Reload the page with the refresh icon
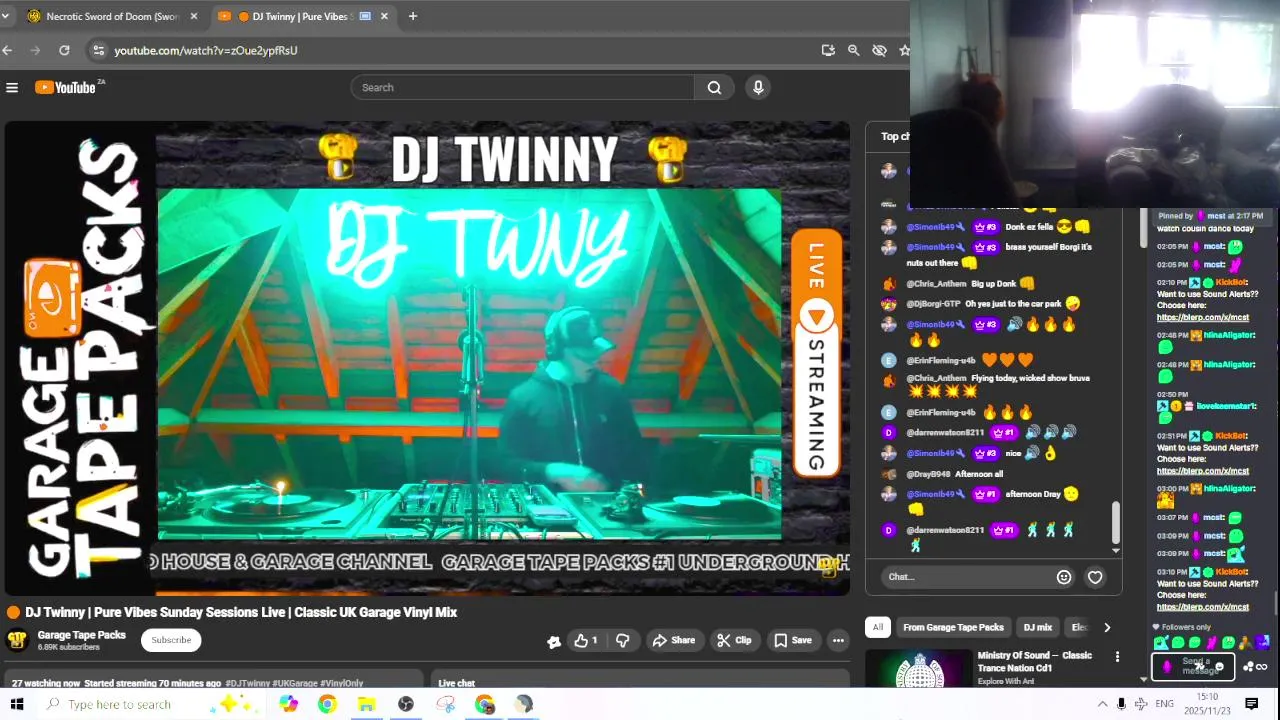The height and width of the screenshot is (720, 1280). click(x=64, y=50)
